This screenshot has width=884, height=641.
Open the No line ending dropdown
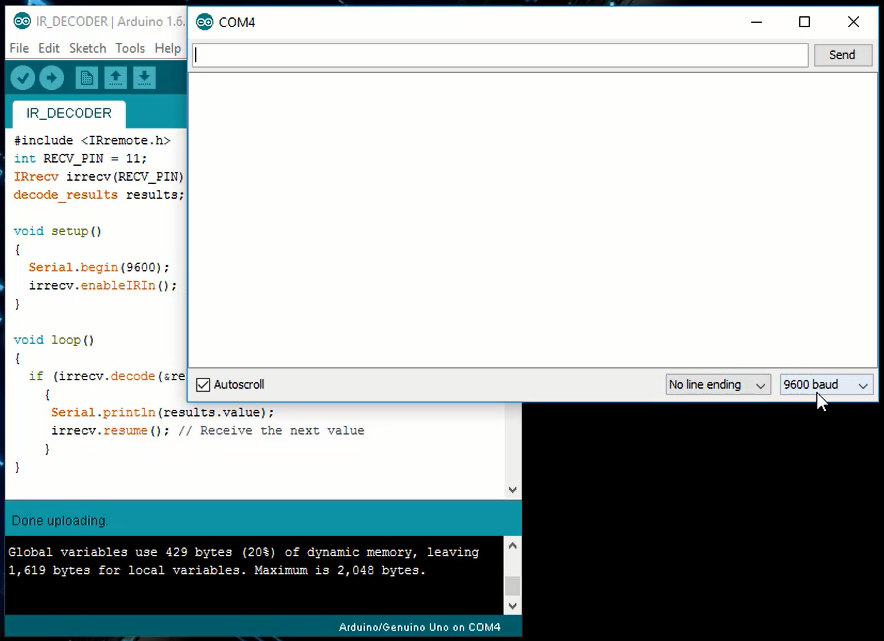coord(718,384)
